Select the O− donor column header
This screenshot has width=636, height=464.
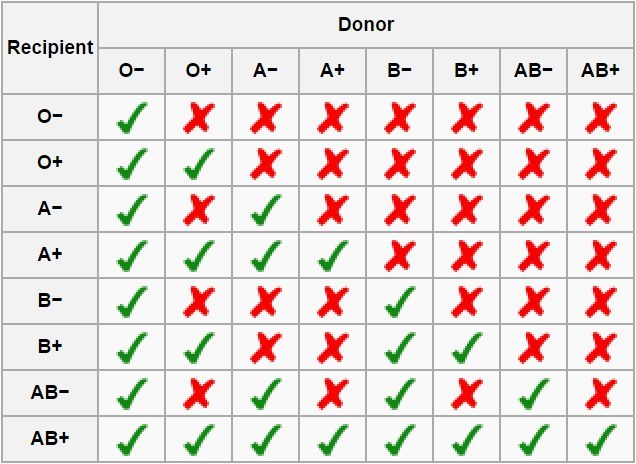click(x=132, y=70)
